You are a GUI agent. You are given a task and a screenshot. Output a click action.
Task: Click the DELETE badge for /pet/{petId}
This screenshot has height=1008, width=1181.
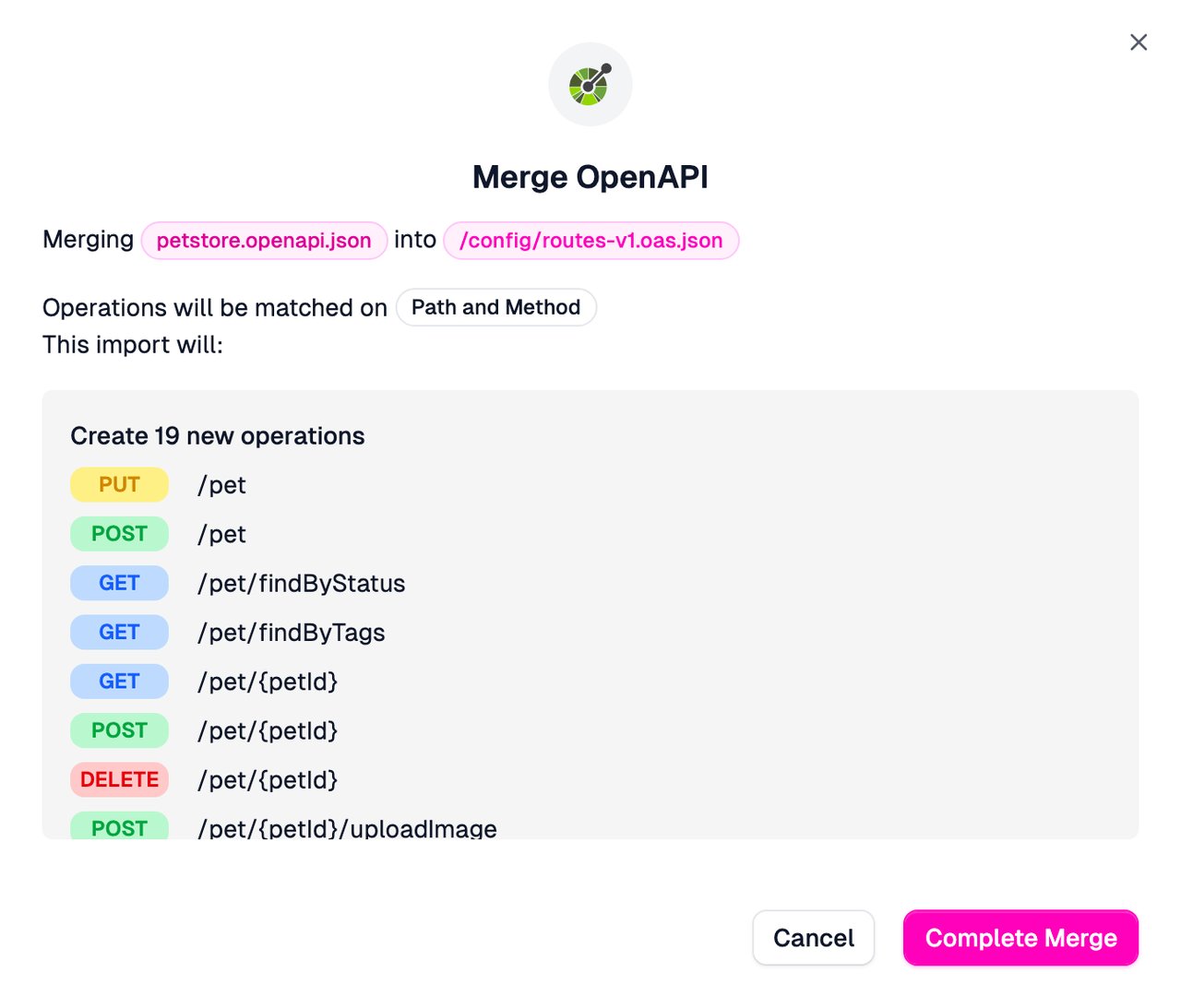coord(120,780)
